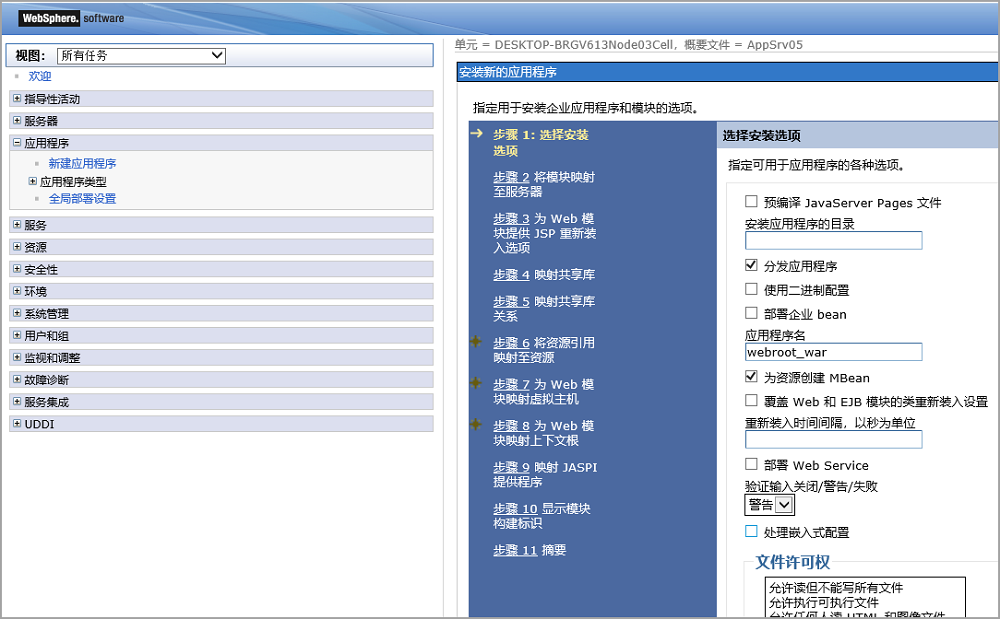Select 允许执行可执行文件 in list
The image size is (1000, 619).
point(823,602)
